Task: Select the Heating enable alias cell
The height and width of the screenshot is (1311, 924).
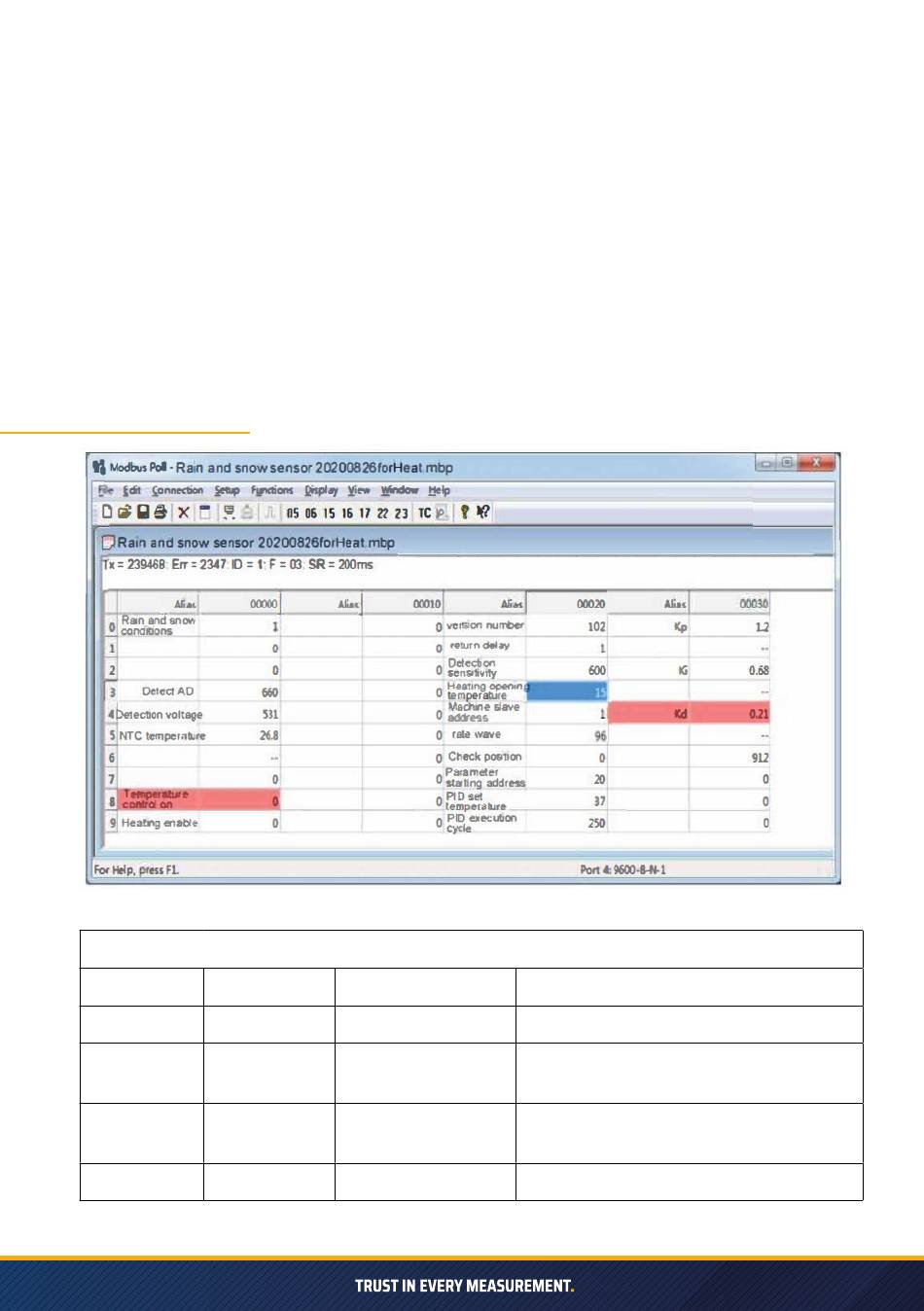Action: click(x=159, y=823)
